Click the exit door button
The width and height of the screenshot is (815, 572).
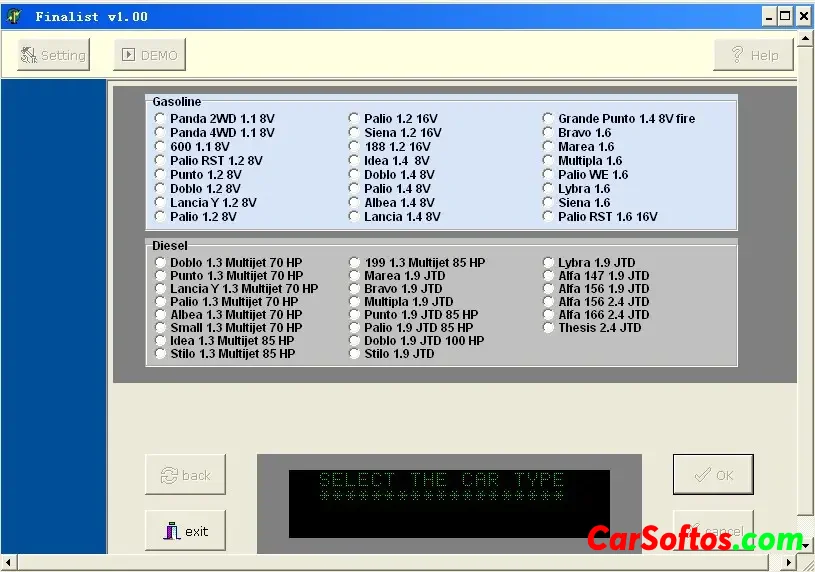point(185,531)
